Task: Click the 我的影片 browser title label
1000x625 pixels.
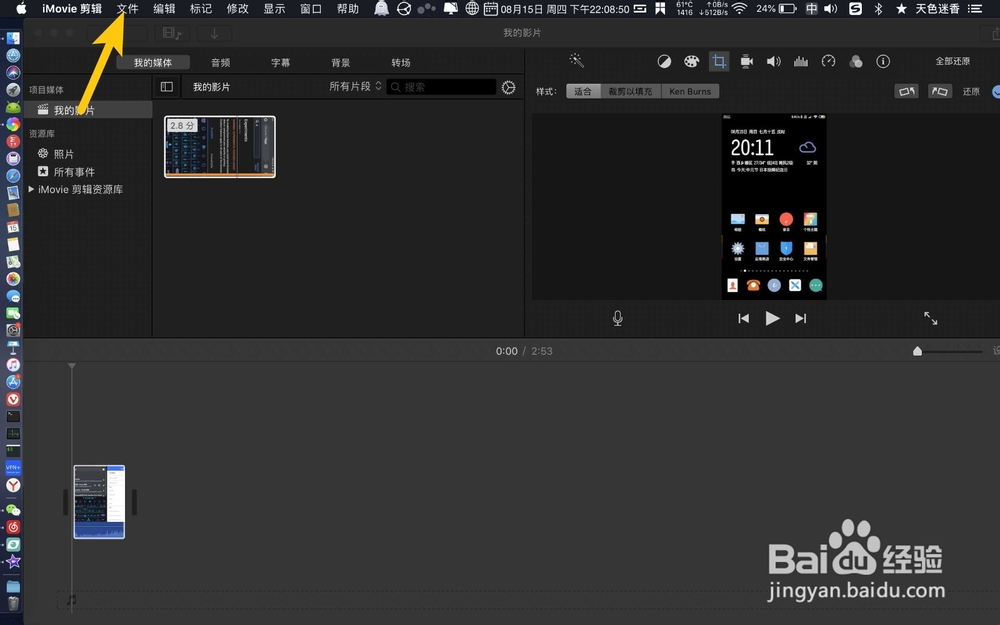Action: tap(212, 87)
